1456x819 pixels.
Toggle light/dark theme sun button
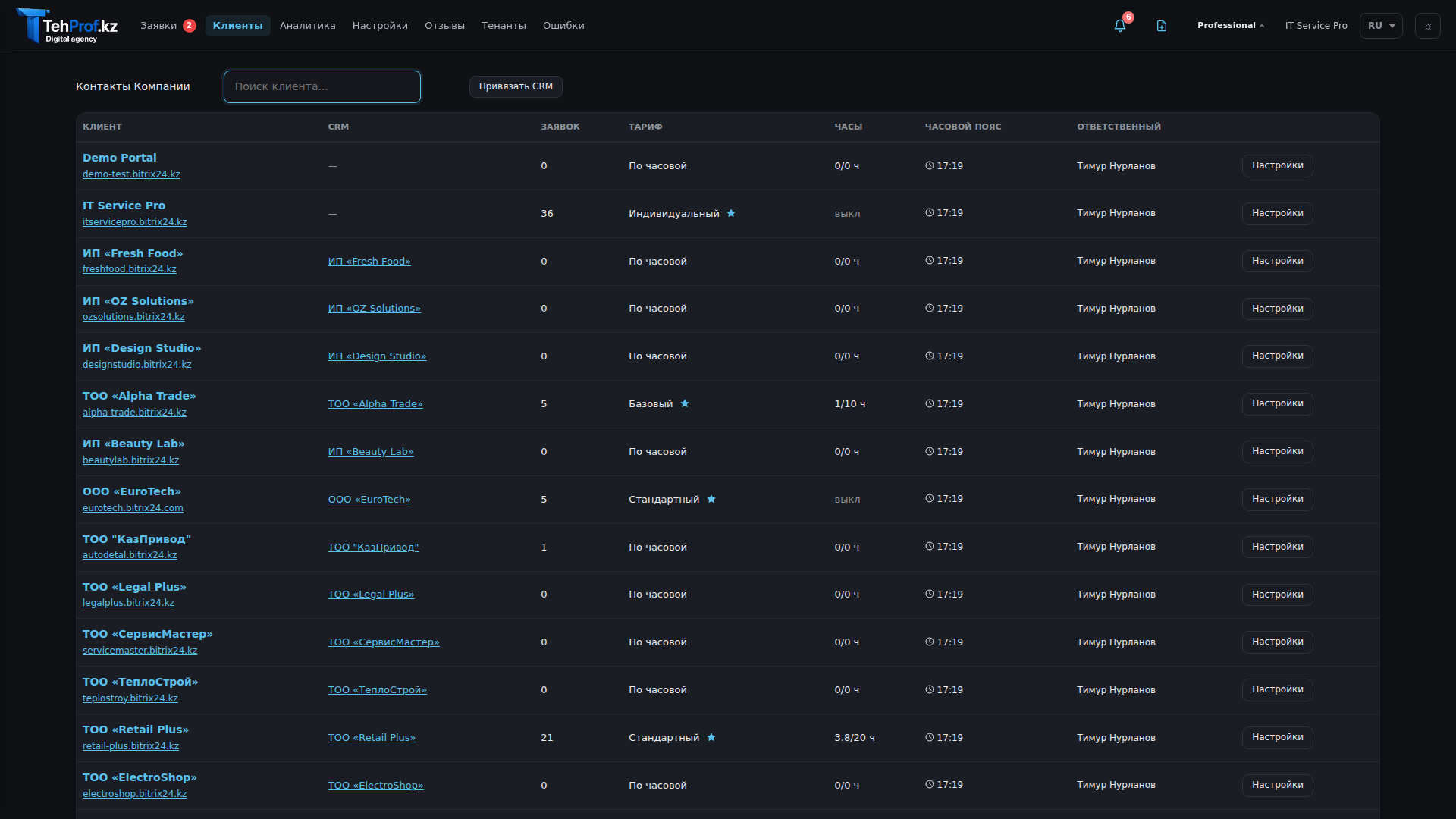(1427, 26)
